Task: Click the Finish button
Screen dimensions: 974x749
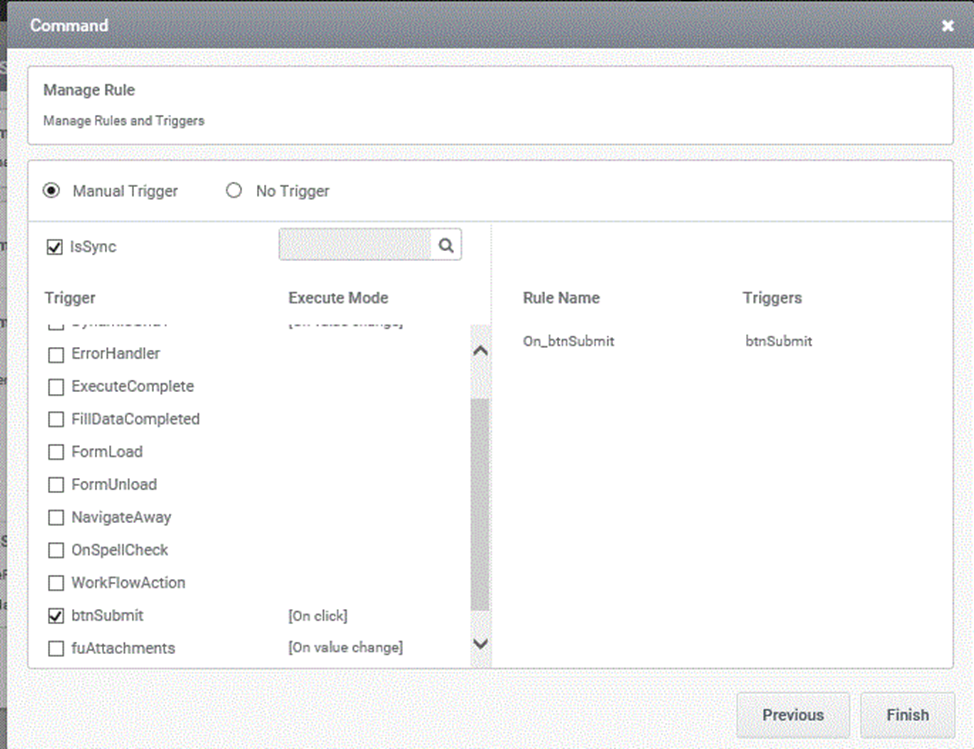Action: click(907, 715)
